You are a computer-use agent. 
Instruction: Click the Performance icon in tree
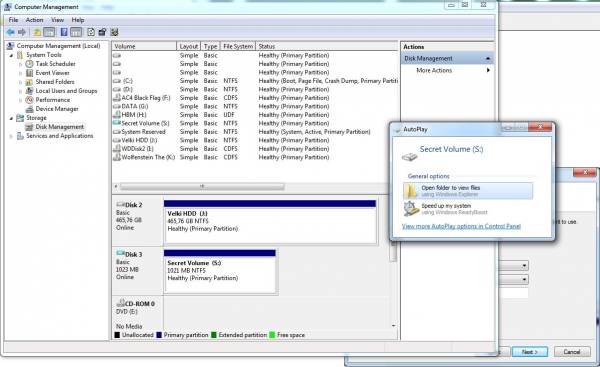(x=29, y=100)
